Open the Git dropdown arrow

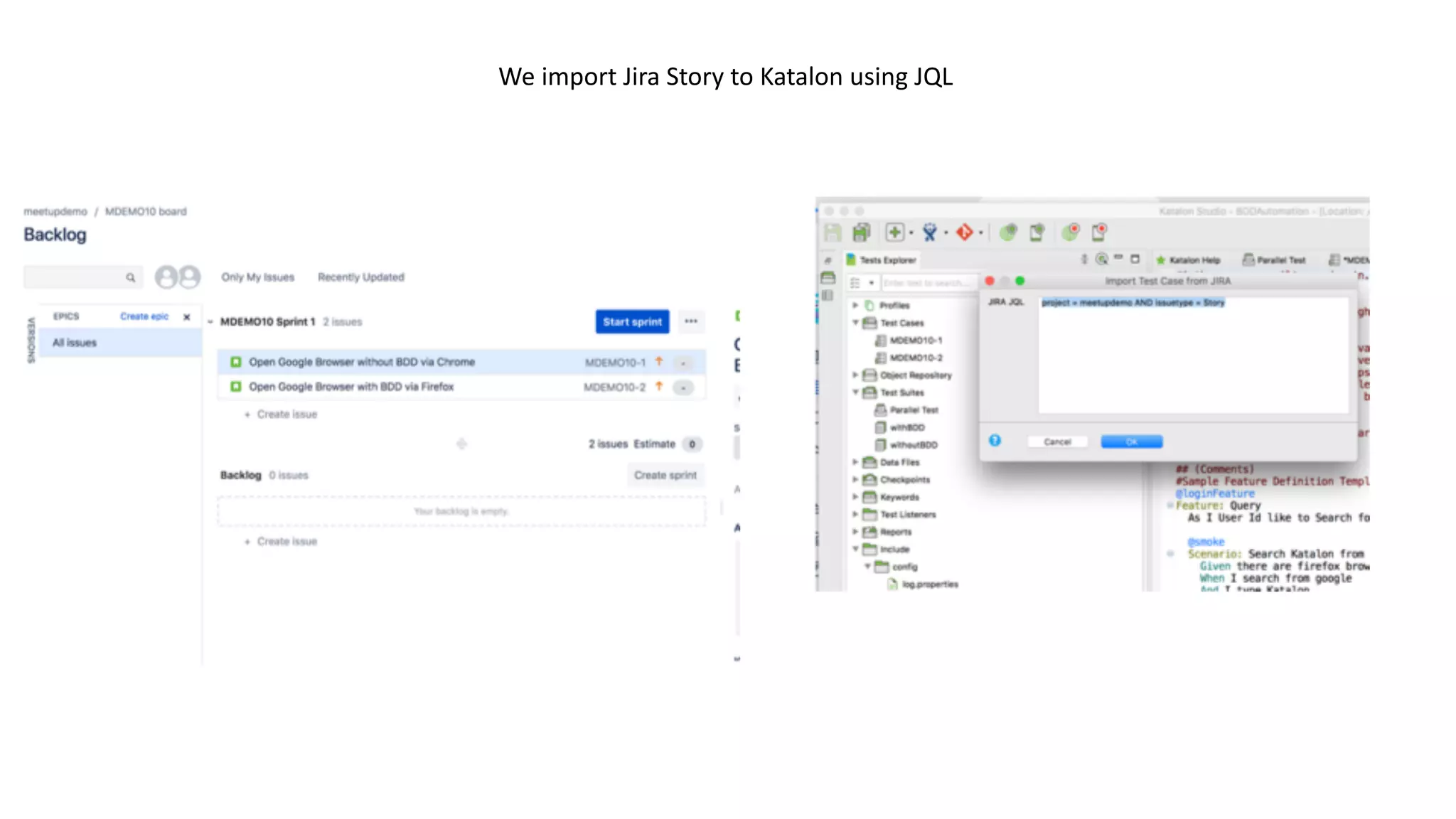[x=981, y=233]
